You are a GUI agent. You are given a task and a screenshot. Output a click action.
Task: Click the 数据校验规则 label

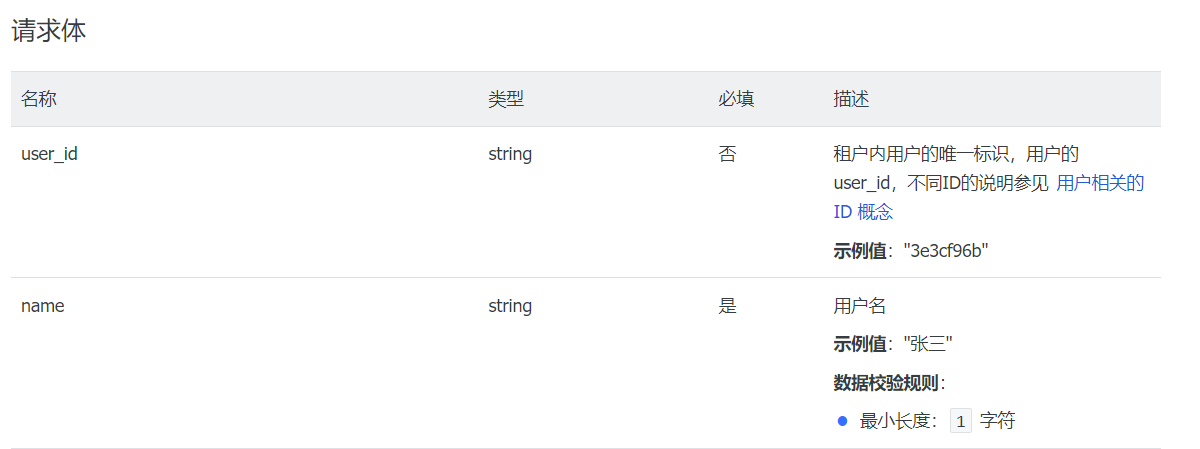(x=887, y=382)
